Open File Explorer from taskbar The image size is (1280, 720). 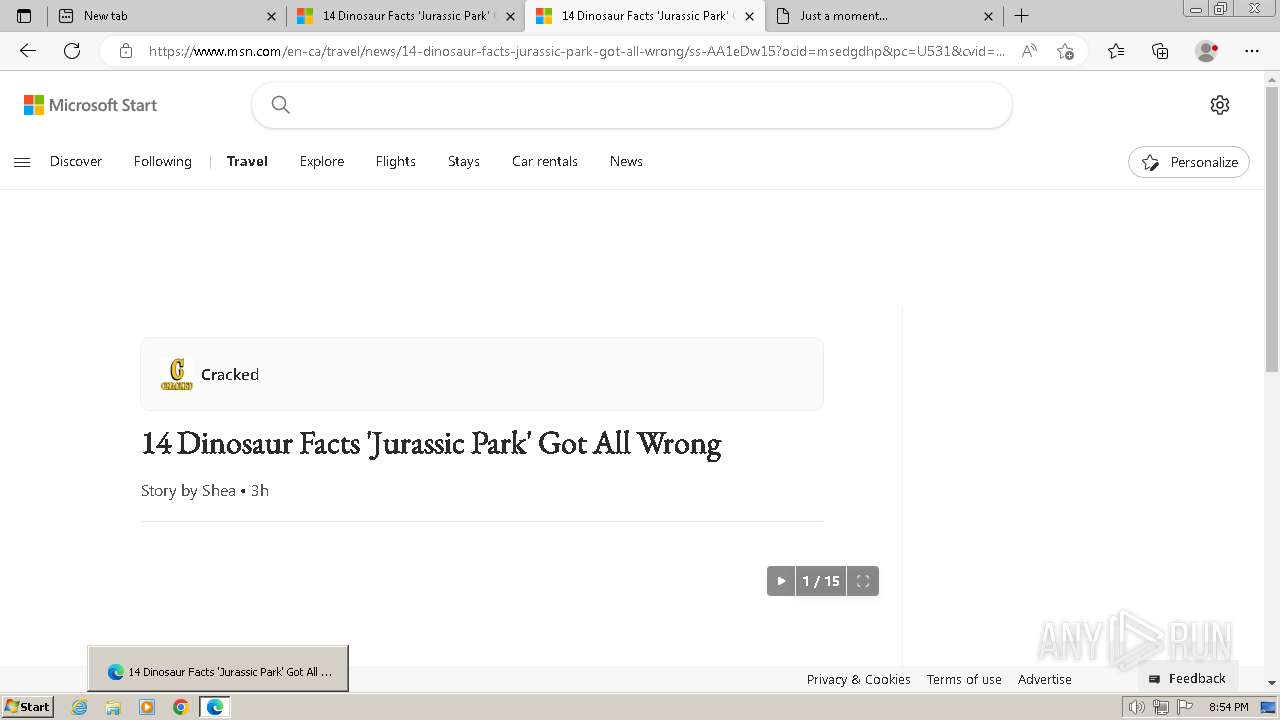tap(113, 707)
